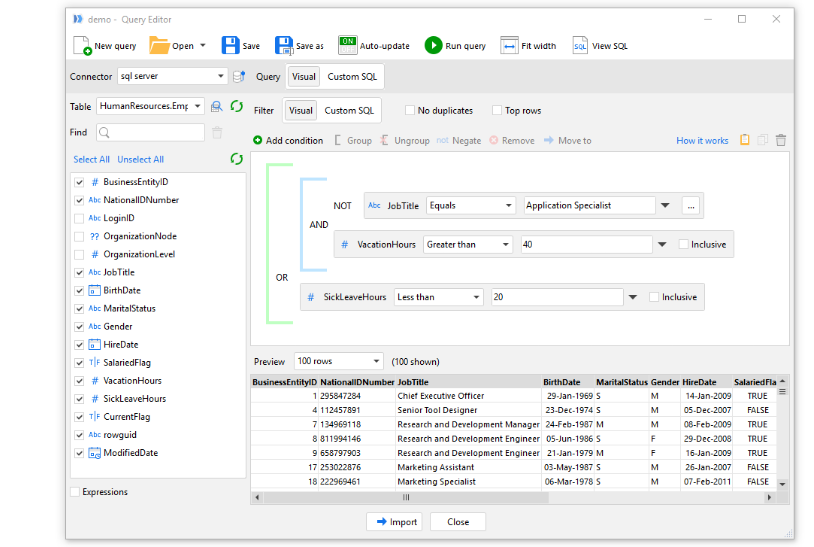Click the edit connector icon beside sql server
This screenshot has width=814, height=547.
point(239,77)
